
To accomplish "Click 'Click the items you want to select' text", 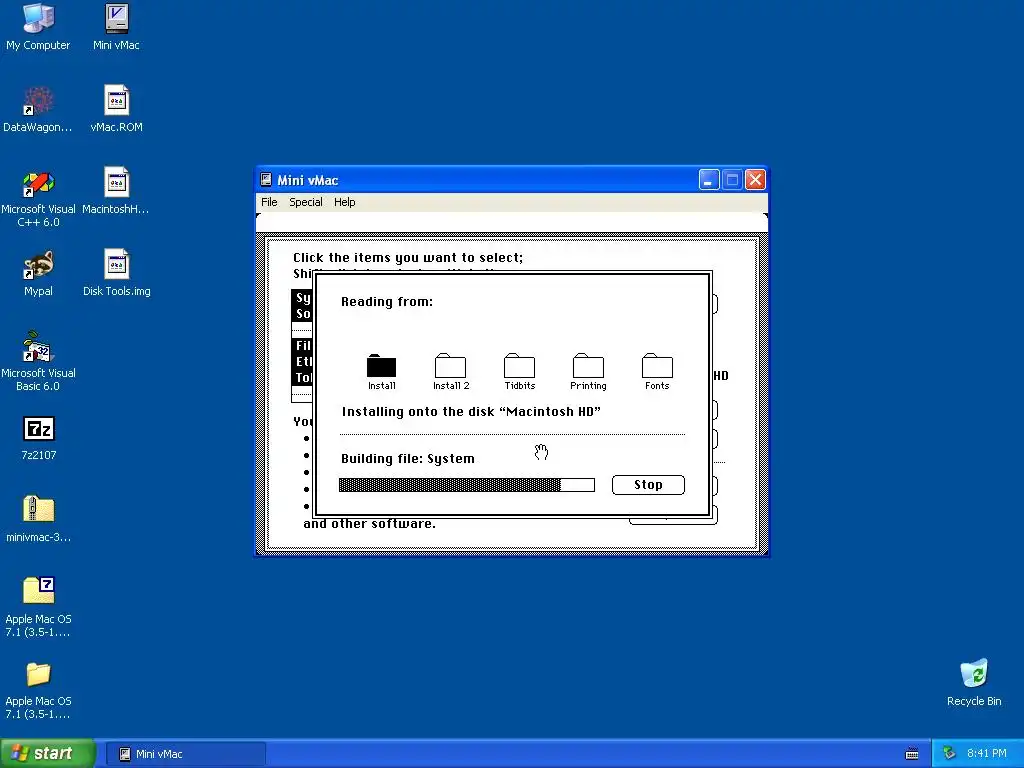I will pyautogui.click(x=408, y=258).
